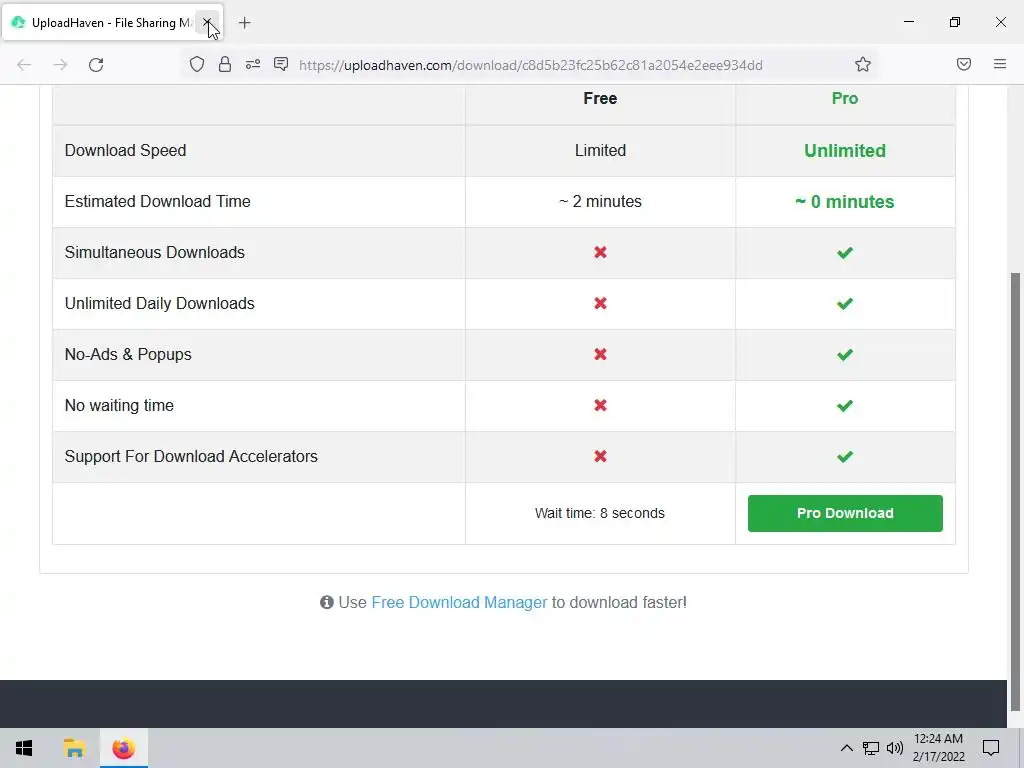The height and width of the screenshot is (768, 1024).
Task: Open the volume control tray icon
Action: pos(895,748)
